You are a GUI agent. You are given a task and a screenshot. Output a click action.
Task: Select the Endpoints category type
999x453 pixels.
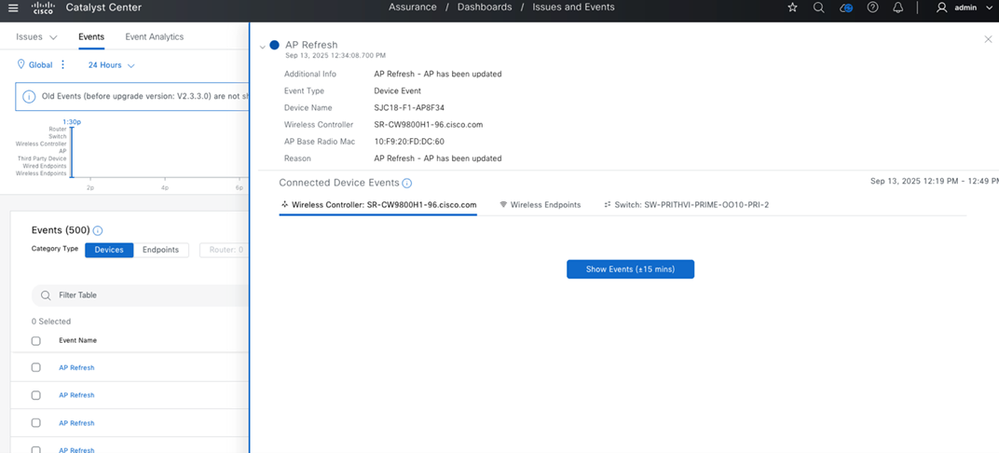[161, 250]
